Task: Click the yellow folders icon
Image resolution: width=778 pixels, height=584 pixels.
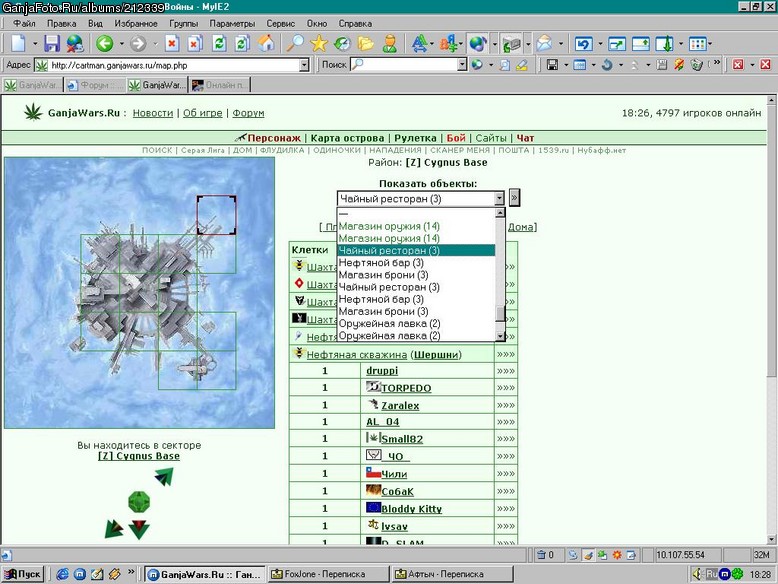Action: click(x=366, y=44)
